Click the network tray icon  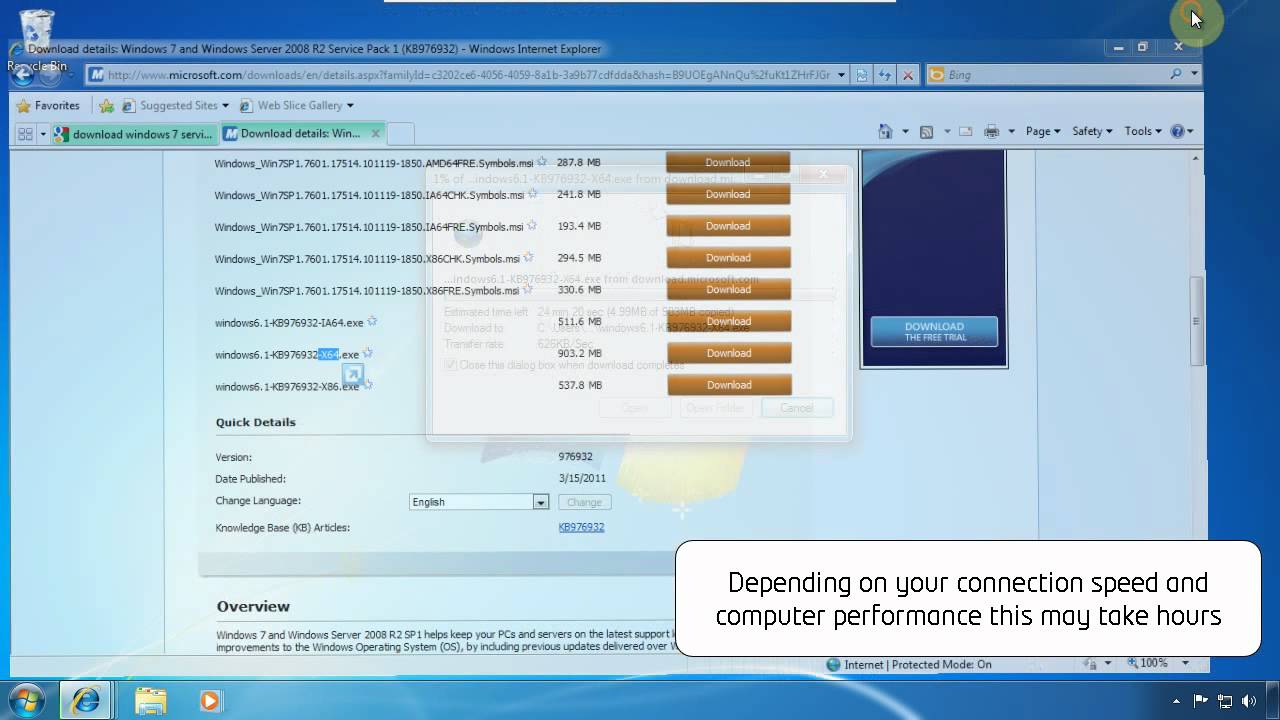(1225, 701)
